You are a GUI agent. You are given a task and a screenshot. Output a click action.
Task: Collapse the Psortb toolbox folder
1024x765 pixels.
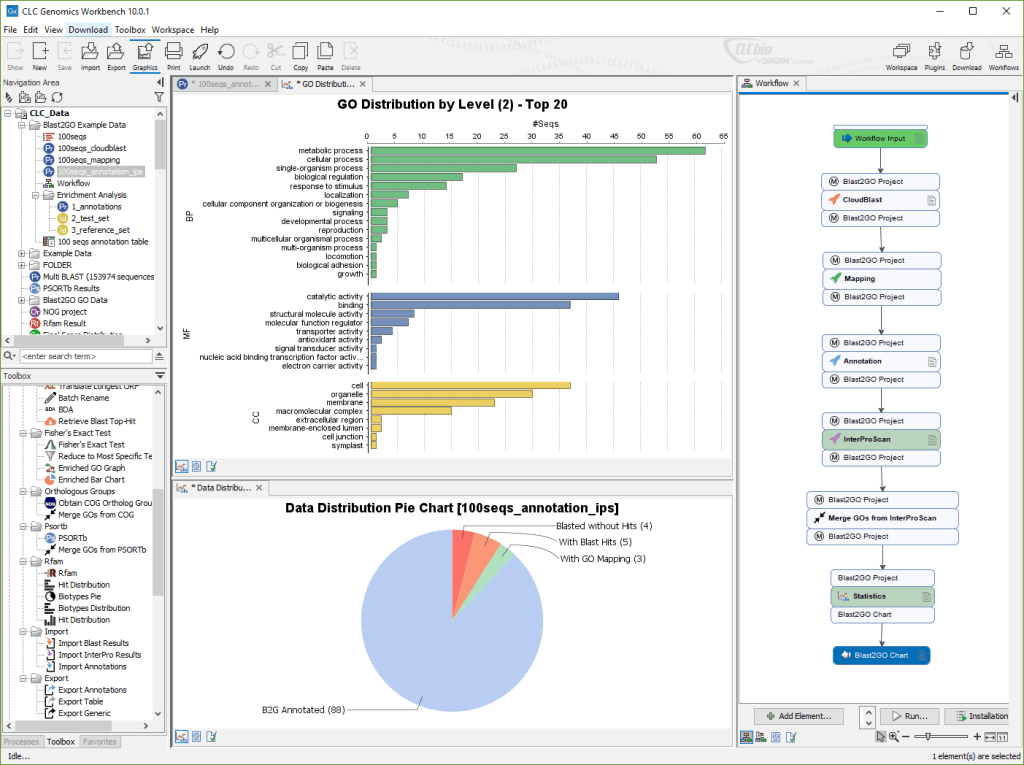23,526
